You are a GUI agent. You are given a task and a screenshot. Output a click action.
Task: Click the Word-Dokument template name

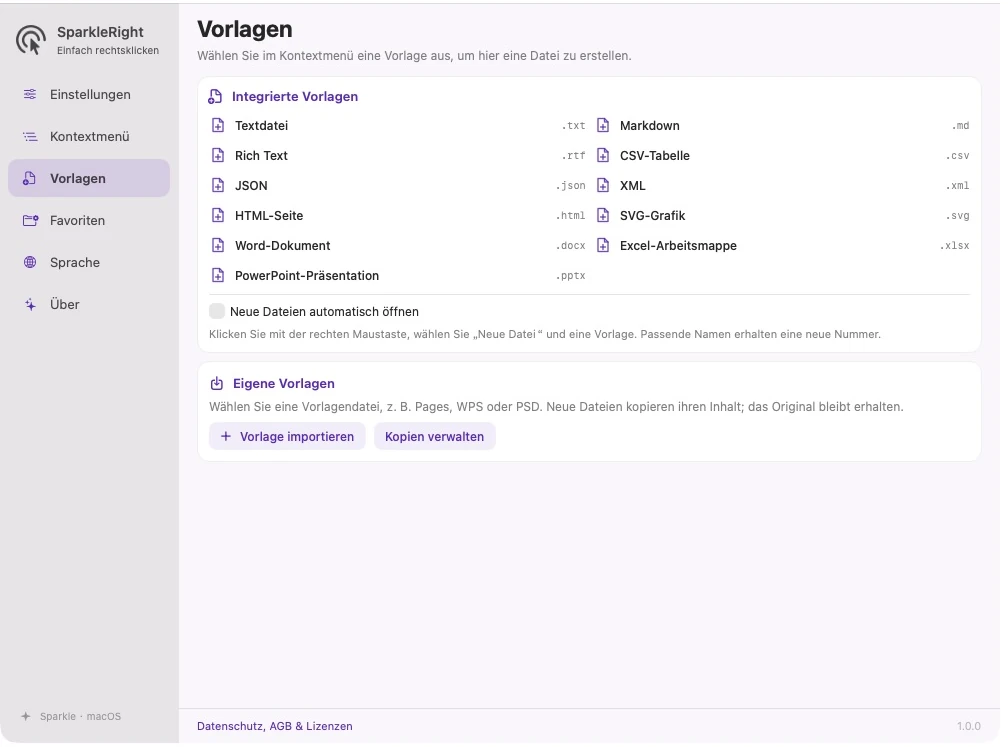(x=283, y=246)
